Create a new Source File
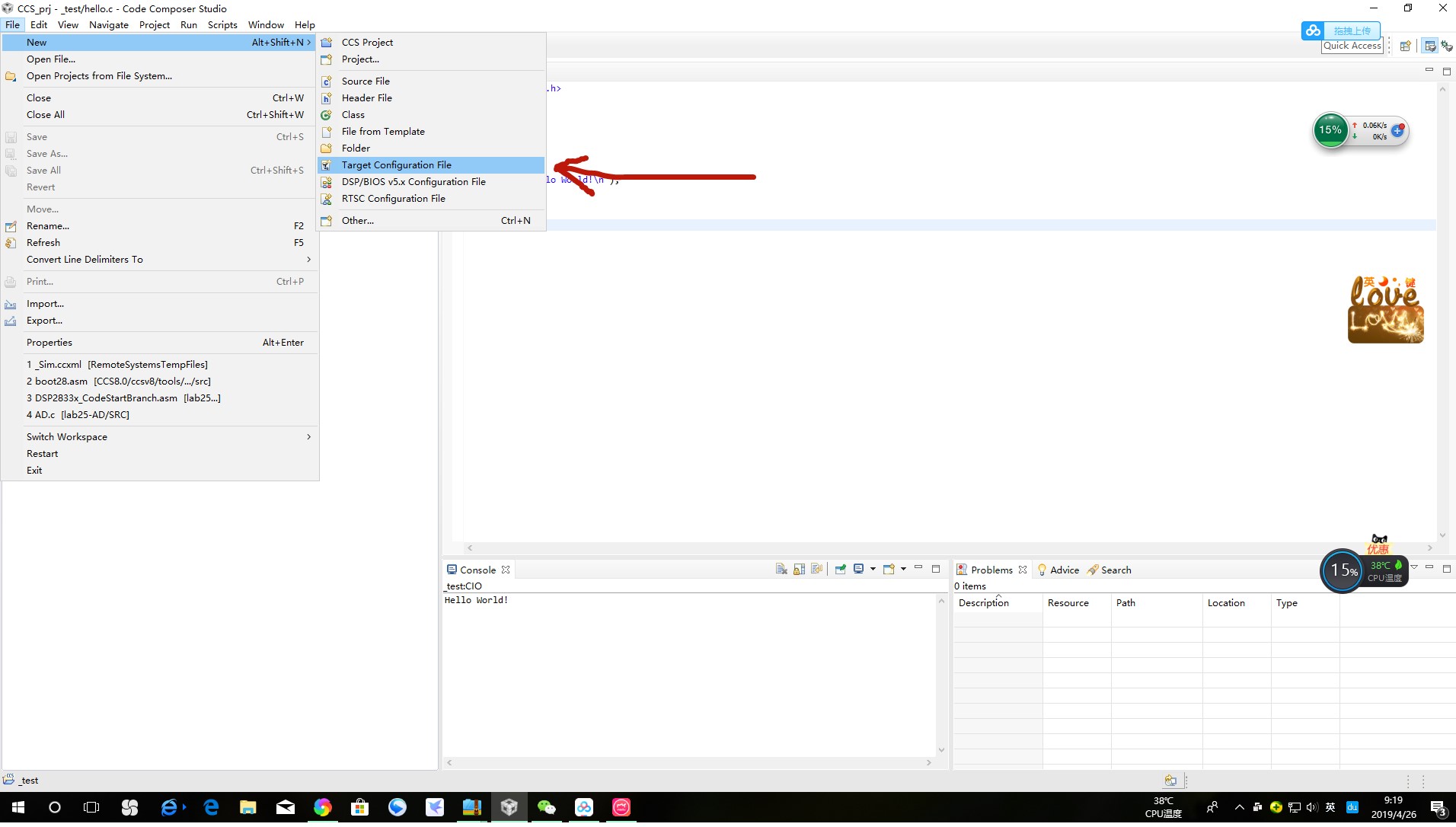This screenshot has height=827, width=1456. pyautogui.click(x=366, y=81)
